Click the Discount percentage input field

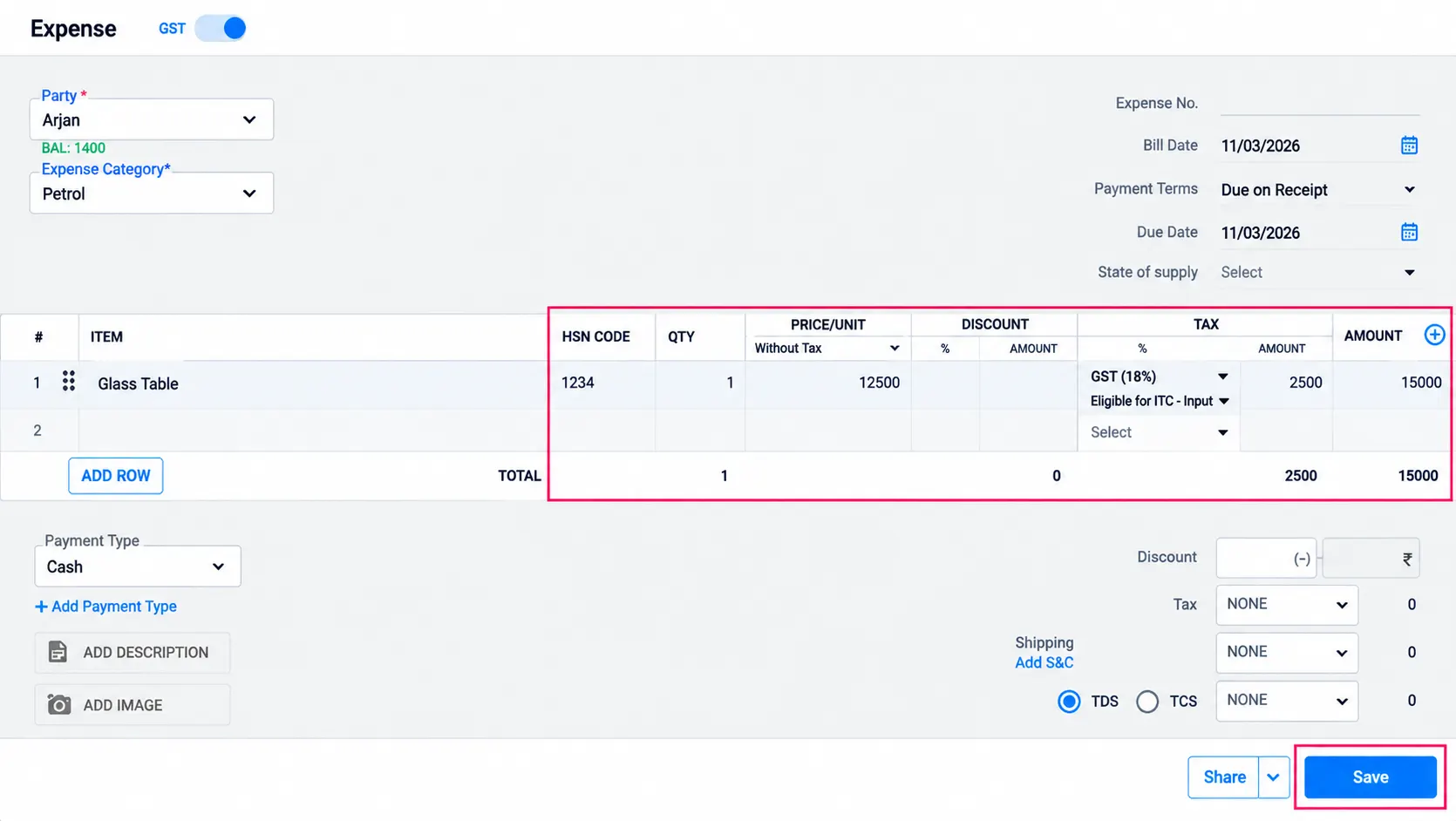(1266, 559)
